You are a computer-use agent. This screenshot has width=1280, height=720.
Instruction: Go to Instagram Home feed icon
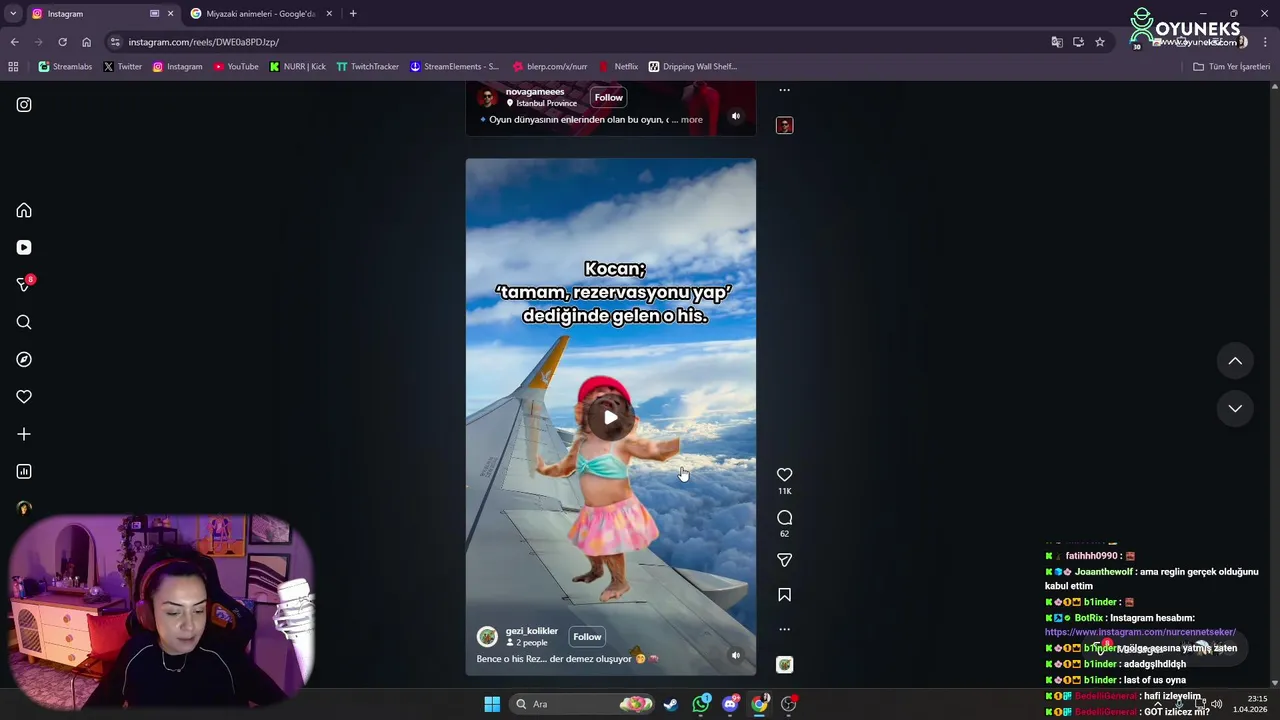tap(24, 210)
